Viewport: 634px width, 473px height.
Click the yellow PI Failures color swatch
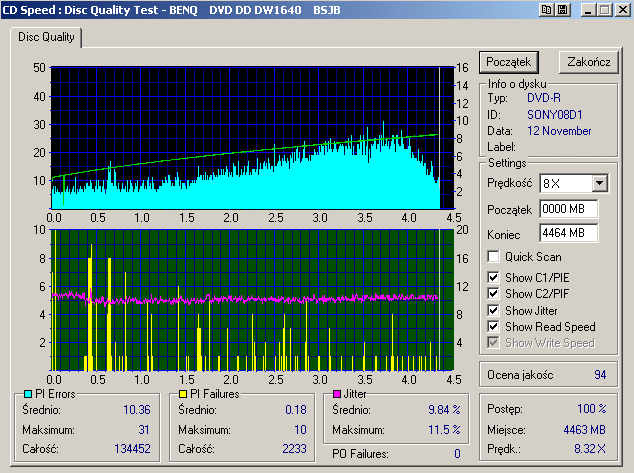183,394
